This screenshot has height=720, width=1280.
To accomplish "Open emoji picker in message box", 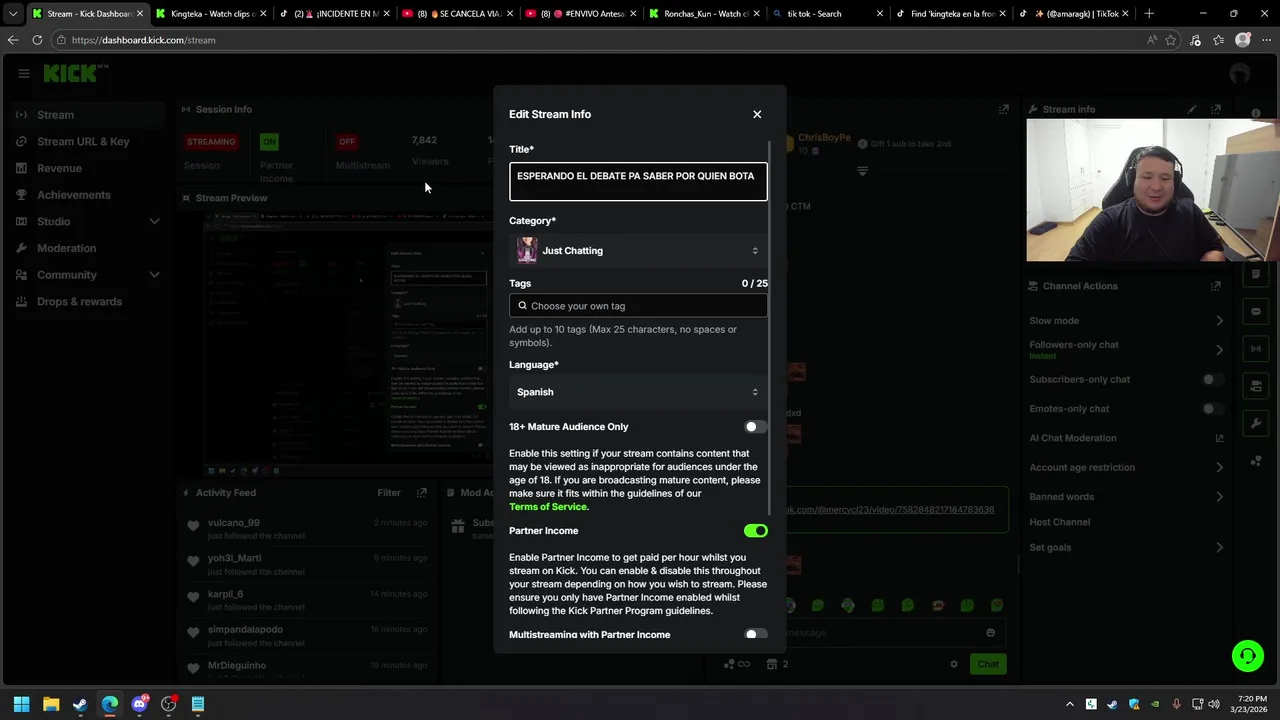I will coord(991,633).
